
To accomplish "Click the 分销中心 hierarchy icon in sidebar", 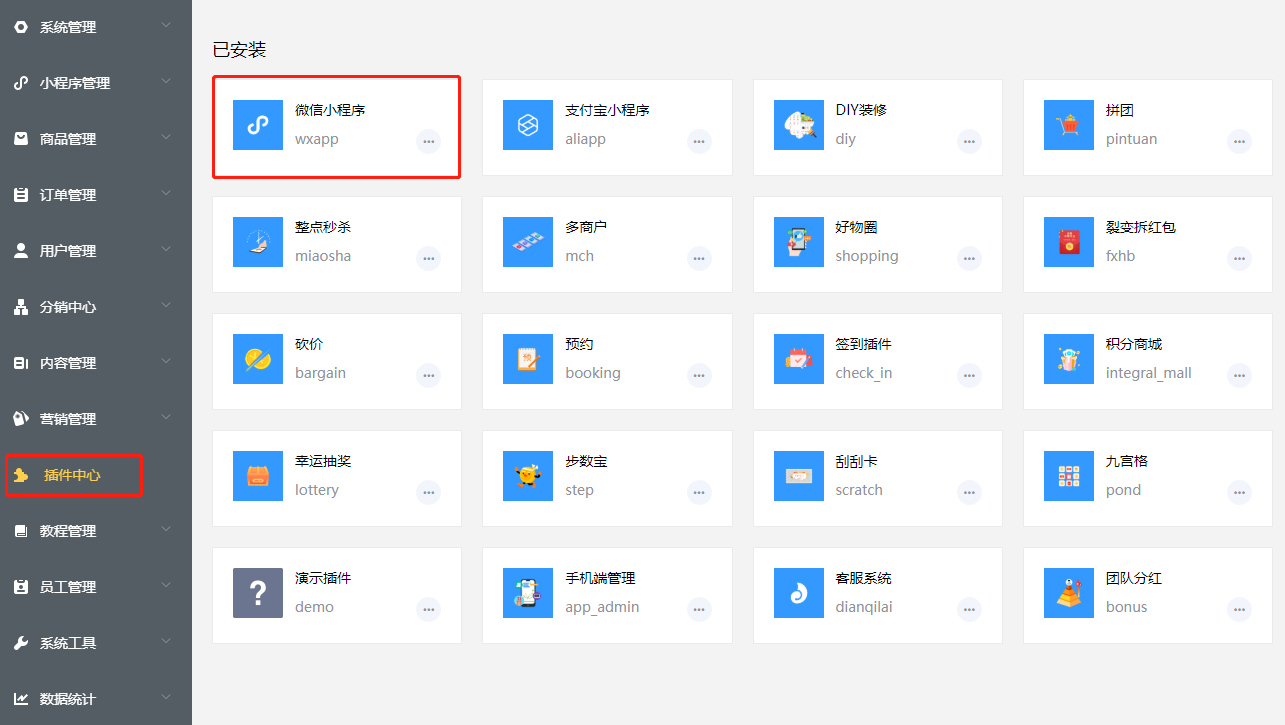I will click(21, 307).
